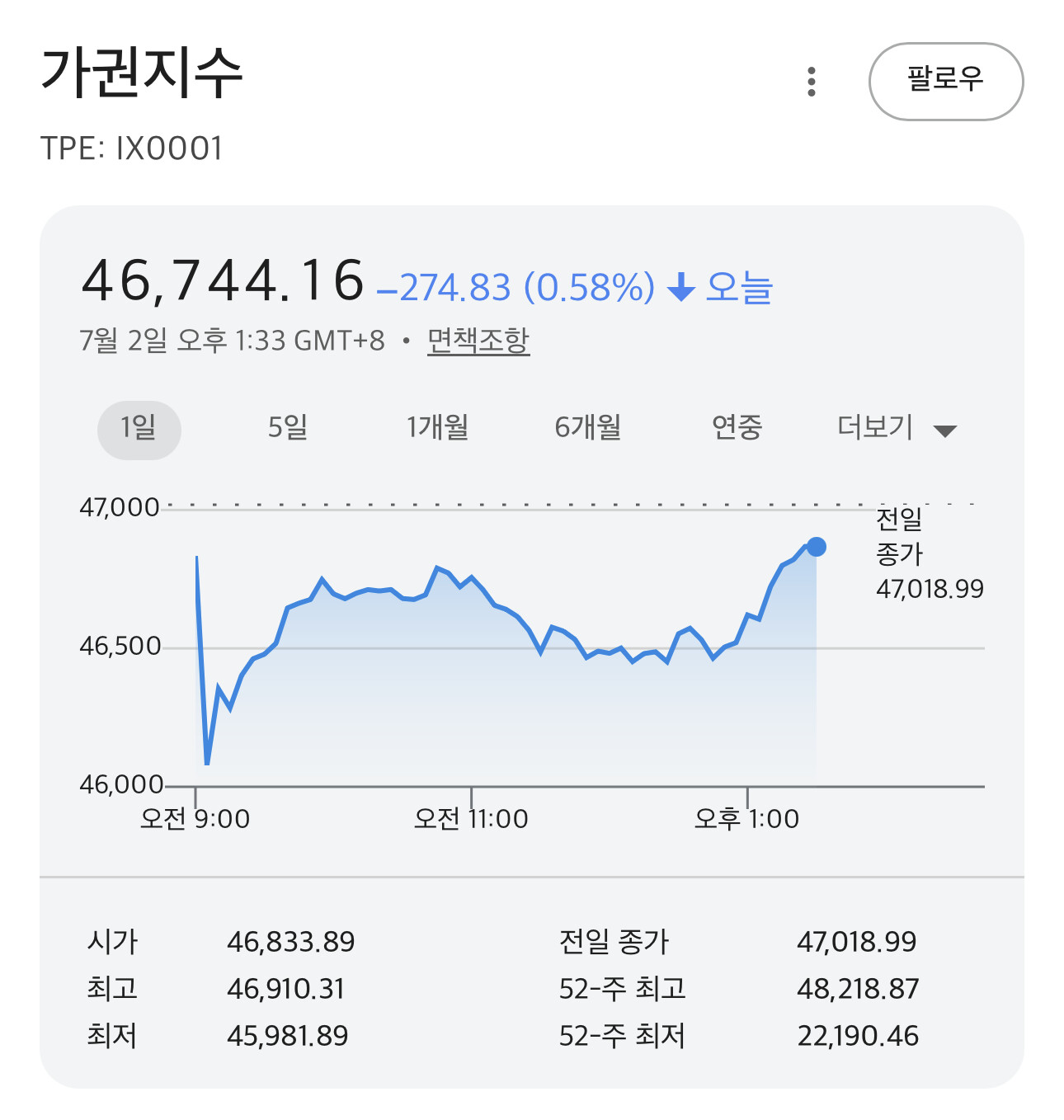Image resolution: width=1064 pixels, height=1120 pixels.
Task: Show the 연중 year-to-date chart
Action: click(737, 427)
